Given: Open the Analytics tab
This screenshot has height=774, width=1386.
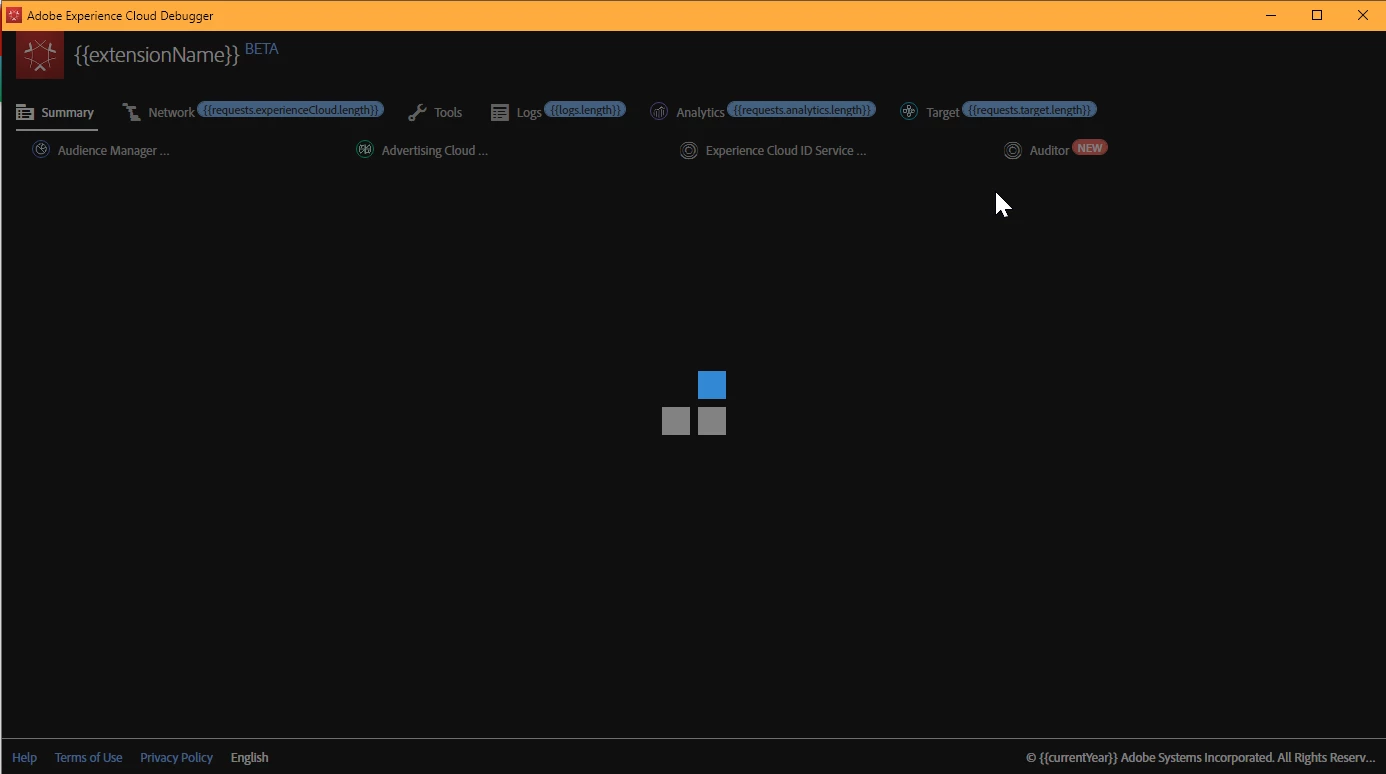Looking at the screenshot, I should (x=700, y=113).
